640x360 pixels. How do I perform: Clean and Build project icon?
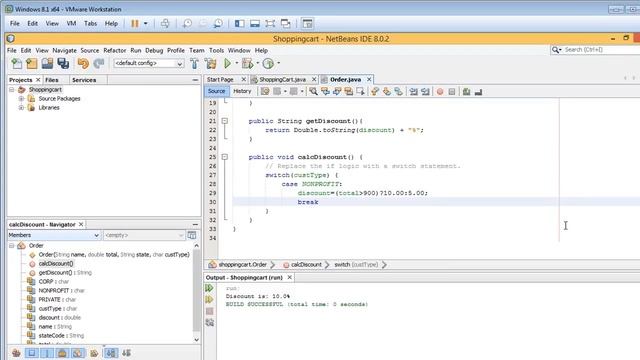211,63
